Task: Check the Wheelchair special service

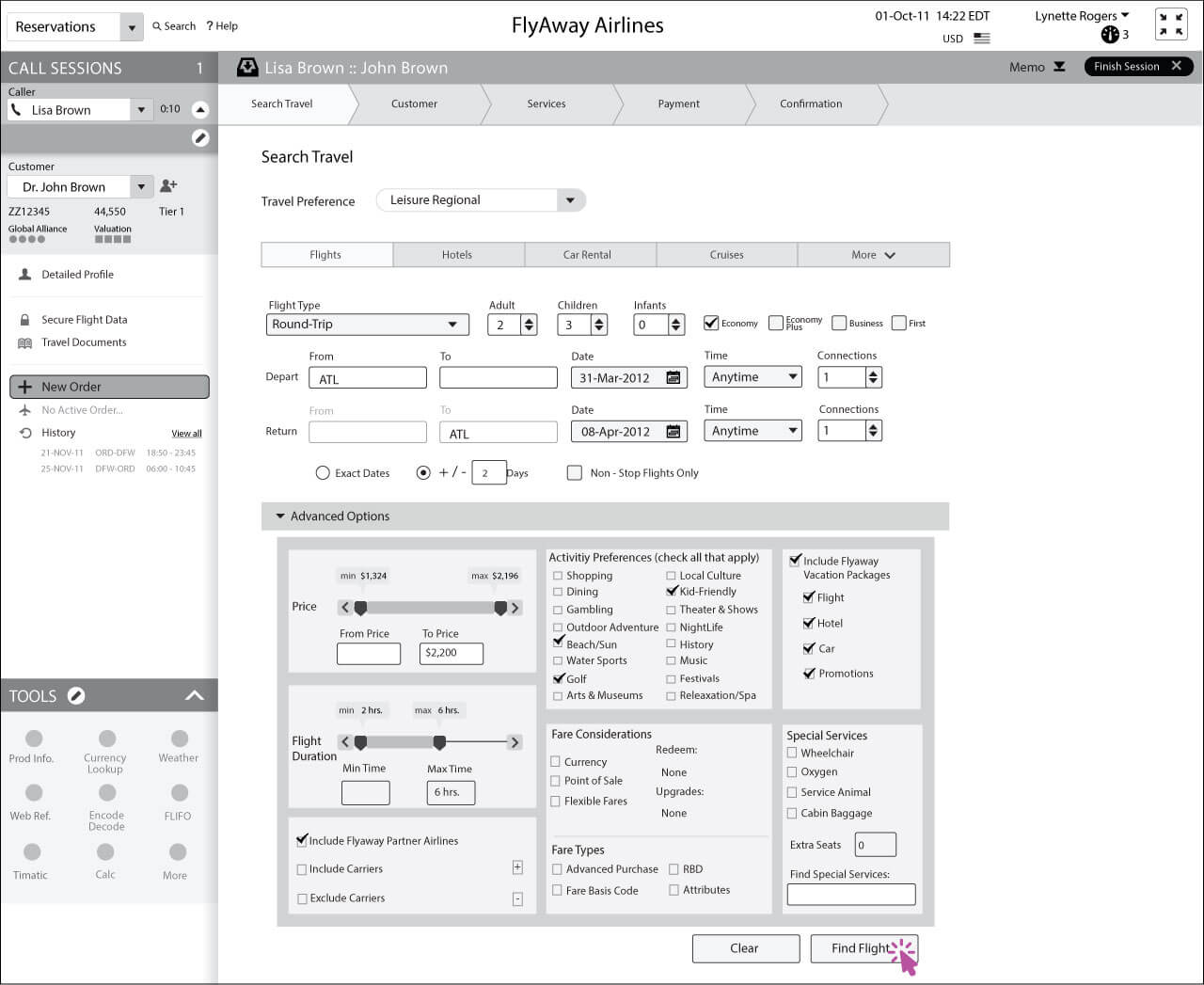Action: [x=792, y=753]
